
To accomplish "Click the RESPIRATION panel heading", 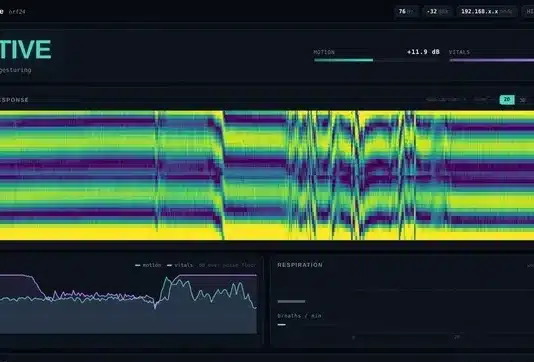I will coord(300,265).
